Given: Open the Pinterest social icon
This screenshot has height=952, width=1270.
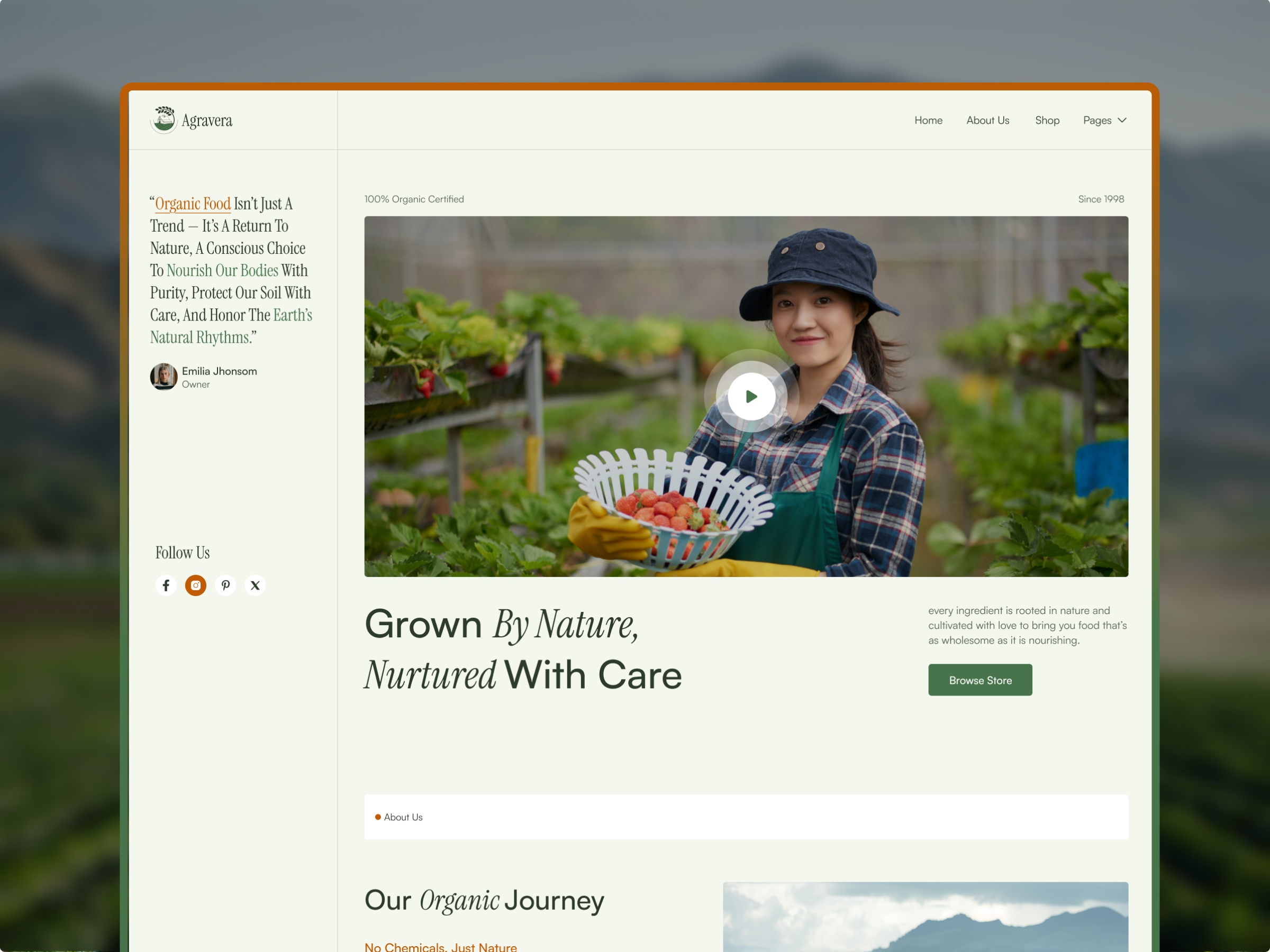Looking at the screenshot, I should (225, 585).
